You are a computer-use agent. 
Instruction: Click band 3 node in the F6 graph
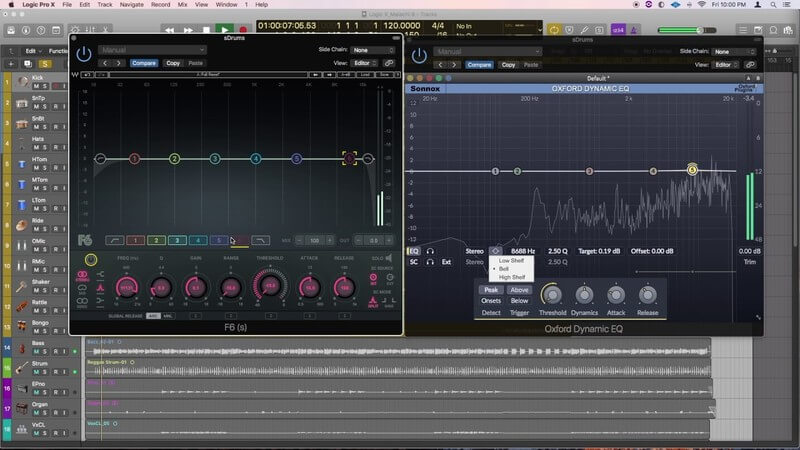[x=215, y=159]
